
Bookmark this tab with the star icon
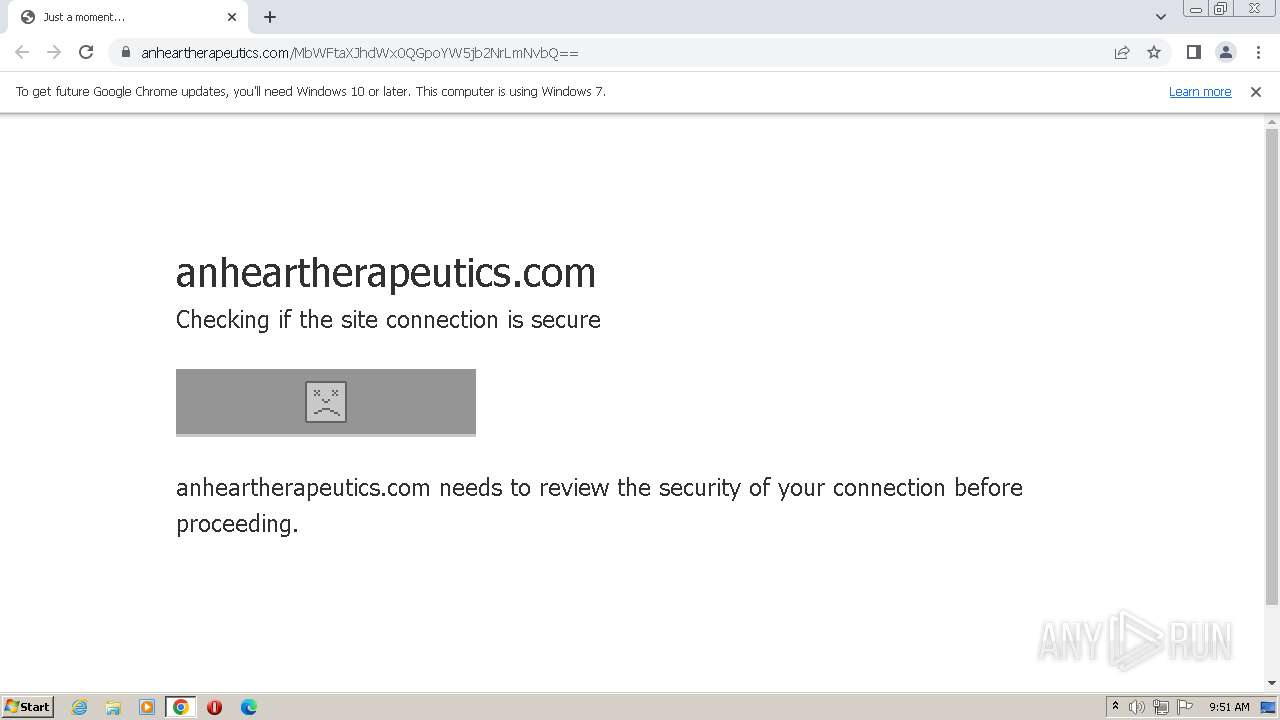1154,52
